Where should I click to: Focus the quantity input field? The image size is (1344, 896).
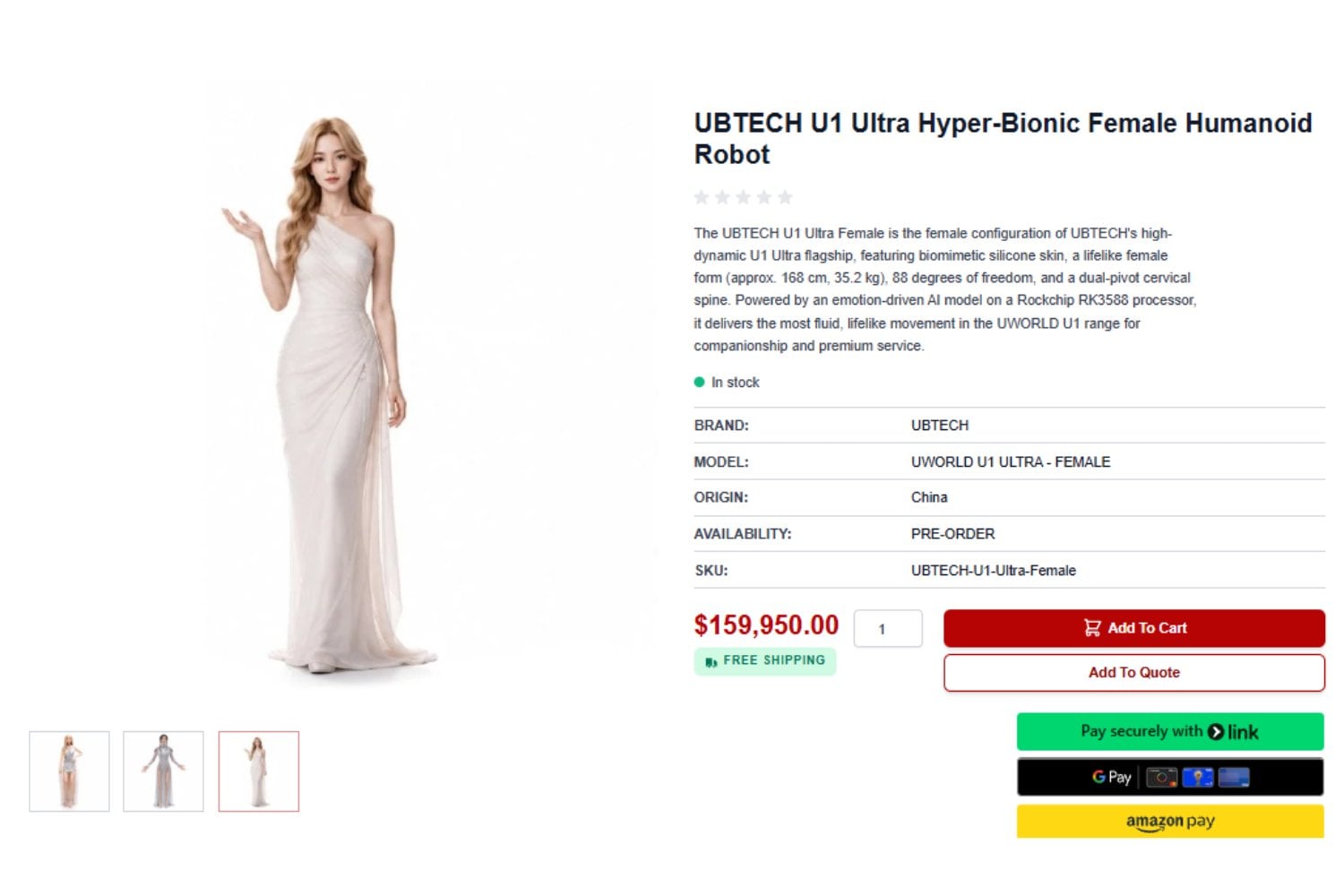point(888,628)
